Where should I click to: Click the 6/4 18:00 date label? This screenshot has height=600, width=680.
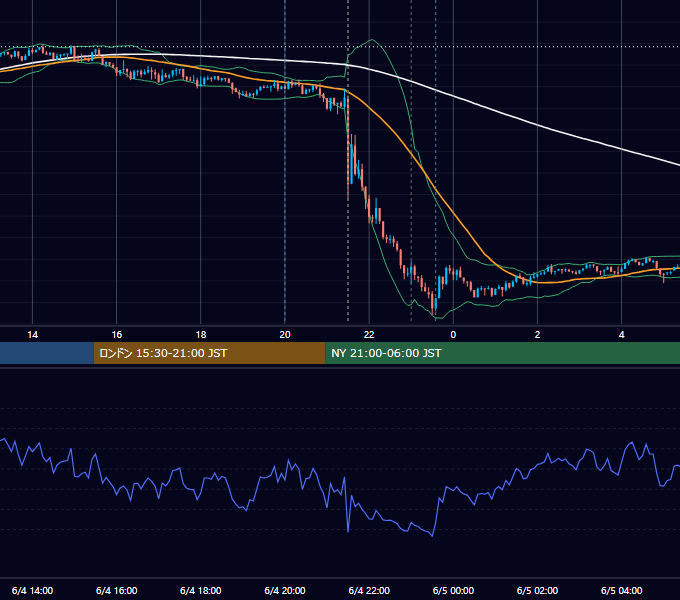[201, 590]
